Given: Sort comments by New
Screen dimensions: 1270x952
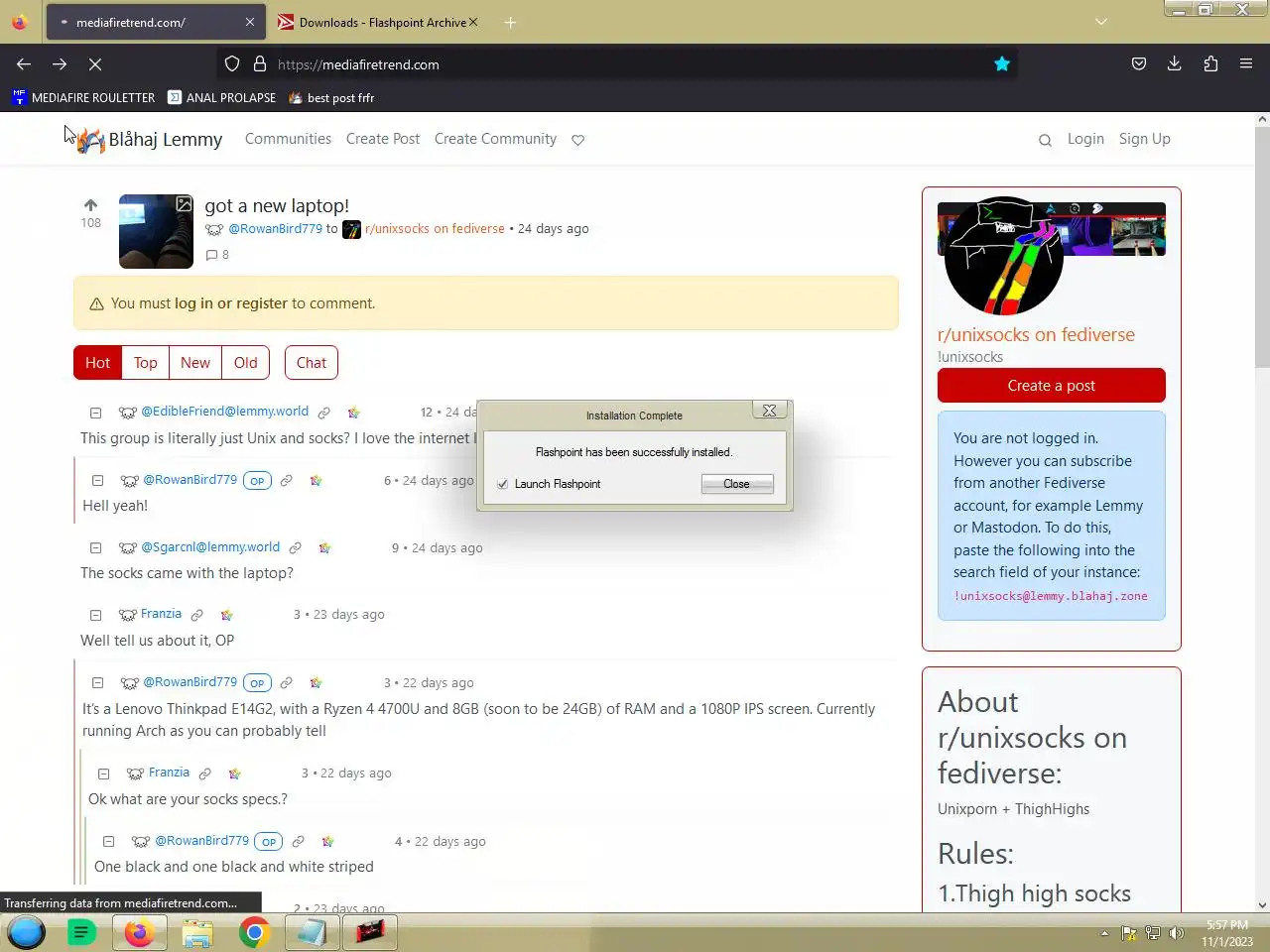Looking at the screenshot, I should (195, 363).
